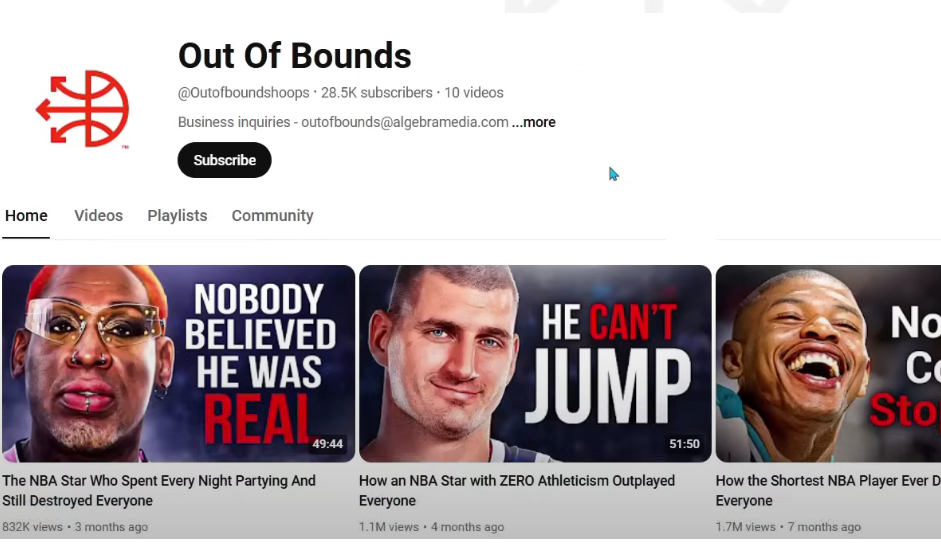Click the @Outofboundshoops channel handle

click(244, 93)
